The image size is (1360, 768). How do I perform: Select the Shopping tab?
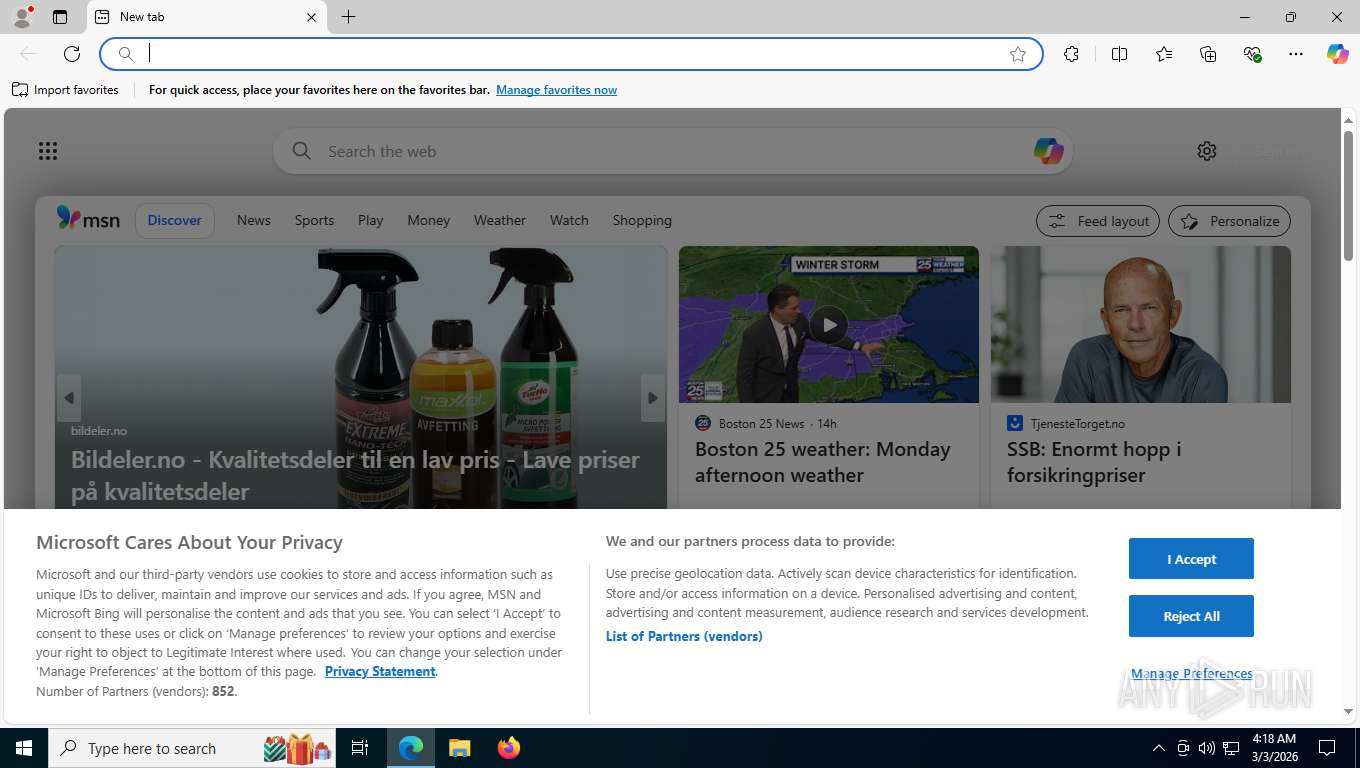tap(642, 220)
